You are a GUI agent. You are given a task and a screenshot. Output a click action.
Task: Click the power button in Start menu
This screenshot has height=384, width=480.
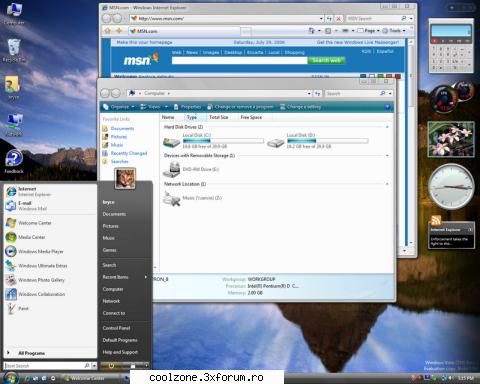111,366
